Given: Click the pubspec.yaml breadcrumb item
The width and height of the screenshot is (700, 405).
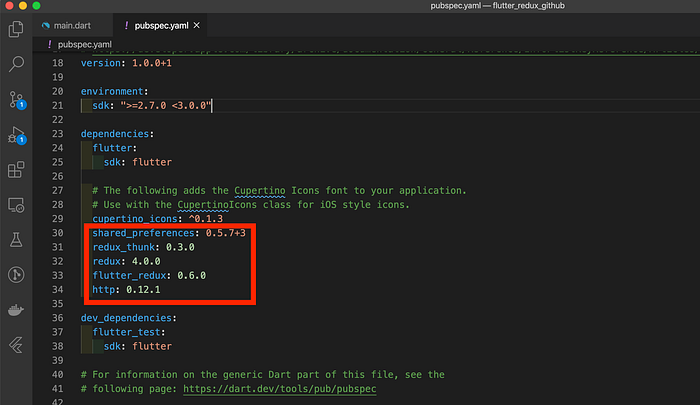Looking at the screenshot, I should coord(84,44).
